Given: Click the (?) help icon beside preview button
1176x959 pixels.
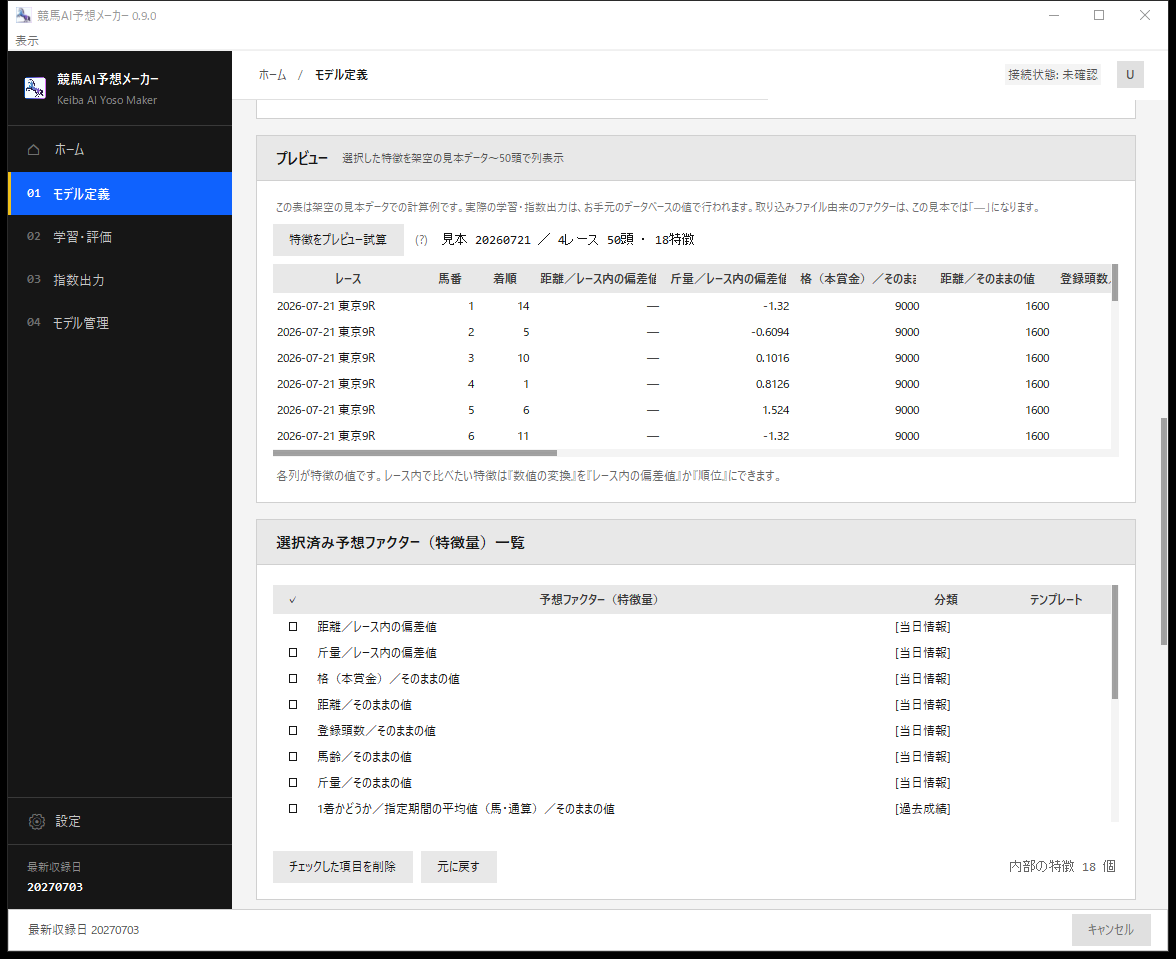Looking at the screenshot, I should click(422, 240).
